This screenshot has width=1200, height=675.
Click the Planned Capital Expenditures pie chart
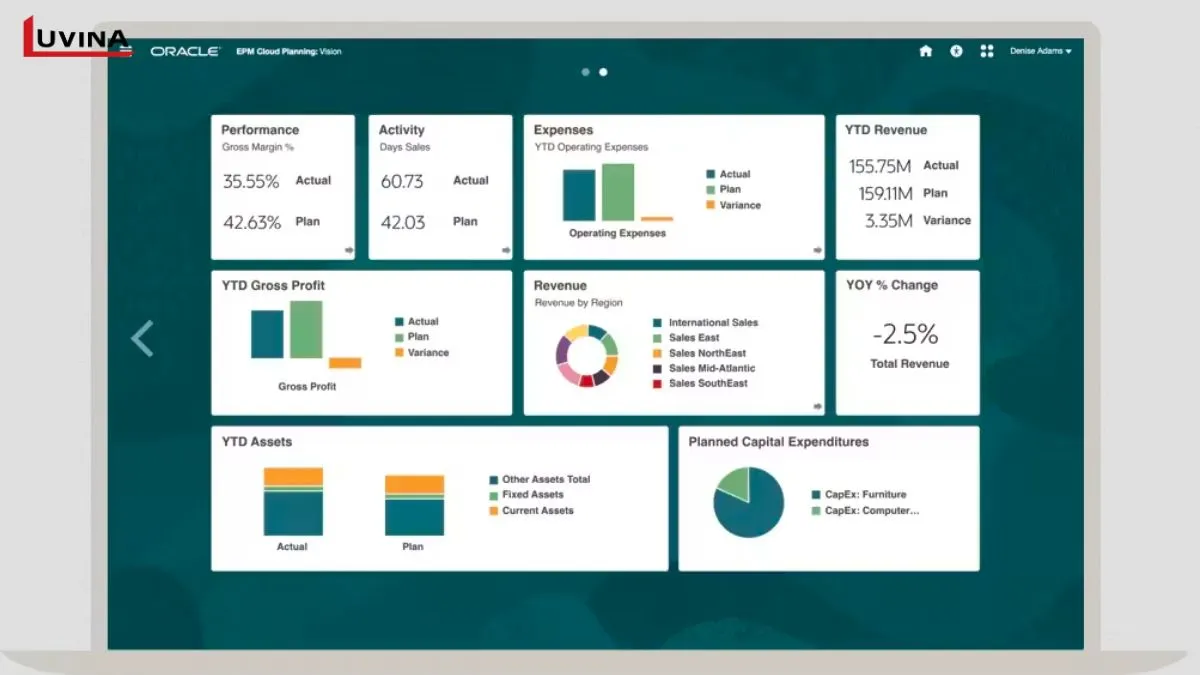tap(748, 502)
